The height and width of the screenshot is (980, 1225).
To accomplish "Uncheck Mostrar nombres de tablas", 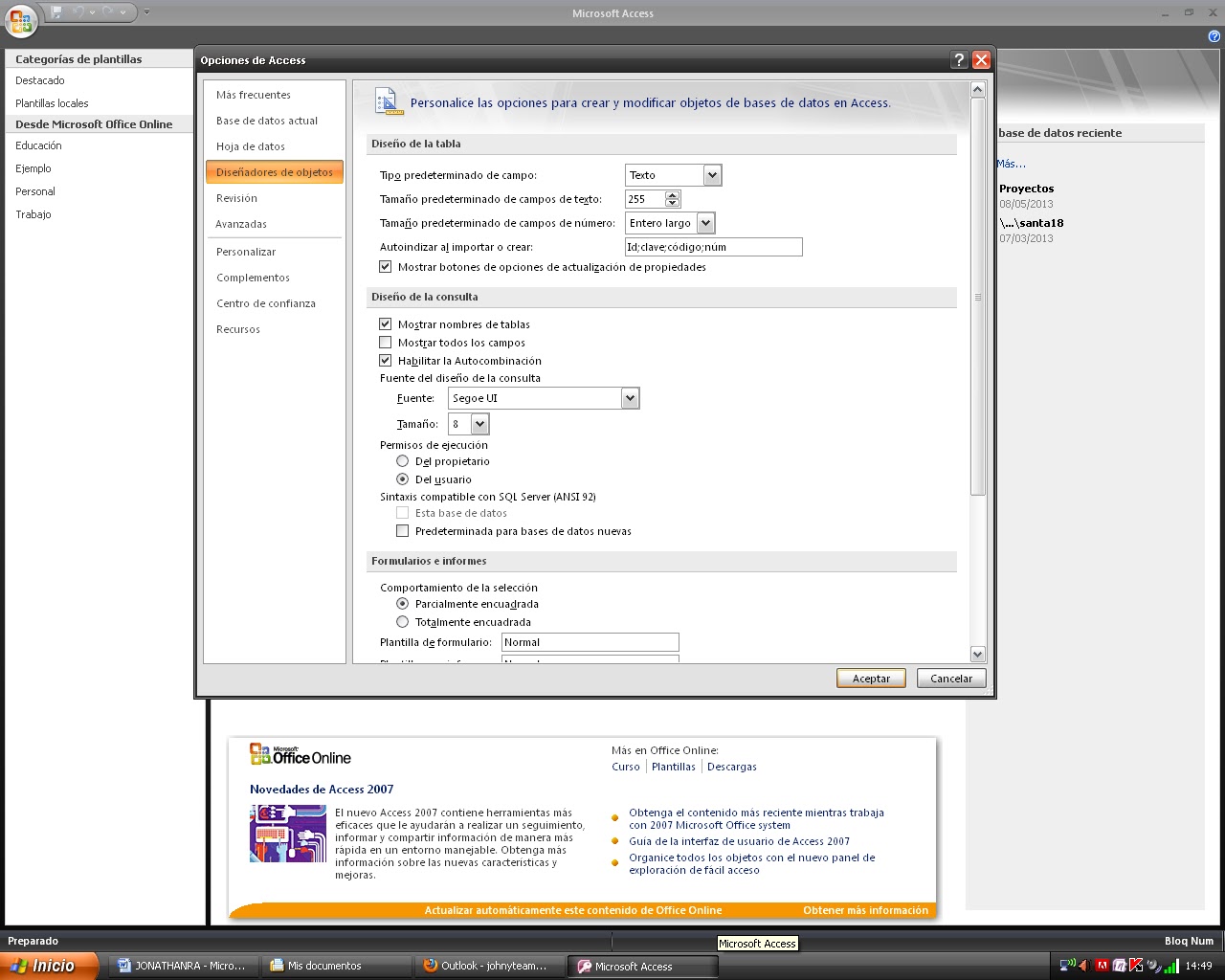I will coord(386,324).
